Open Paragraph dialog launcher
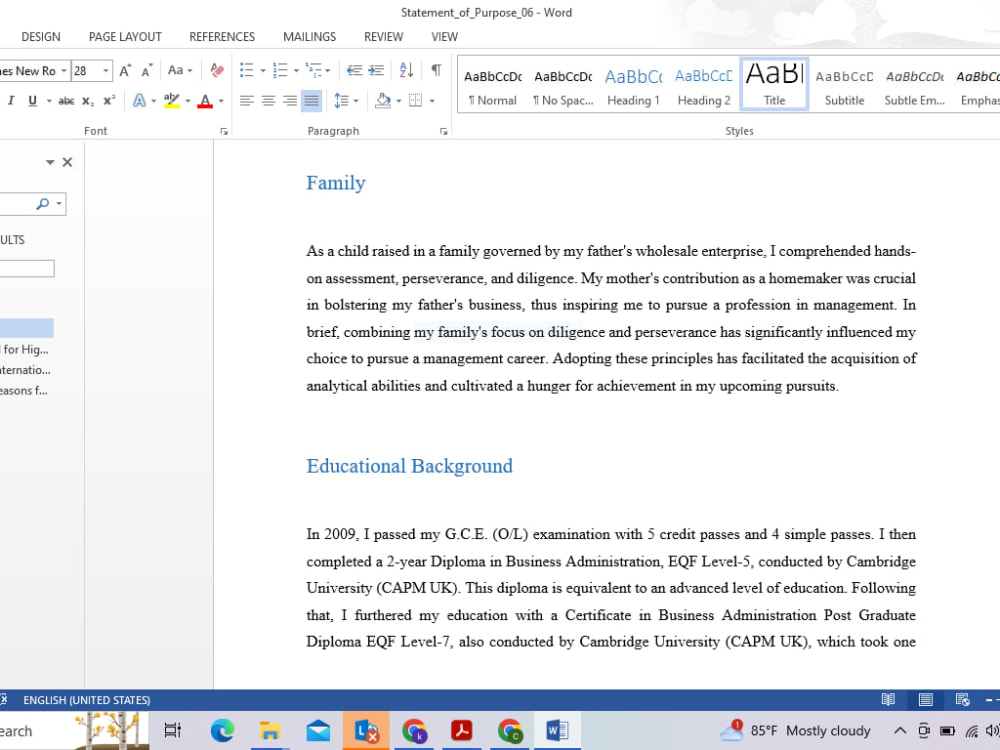Image resolution: width=1000 pixels, height=750 pixels. (443, 131)
